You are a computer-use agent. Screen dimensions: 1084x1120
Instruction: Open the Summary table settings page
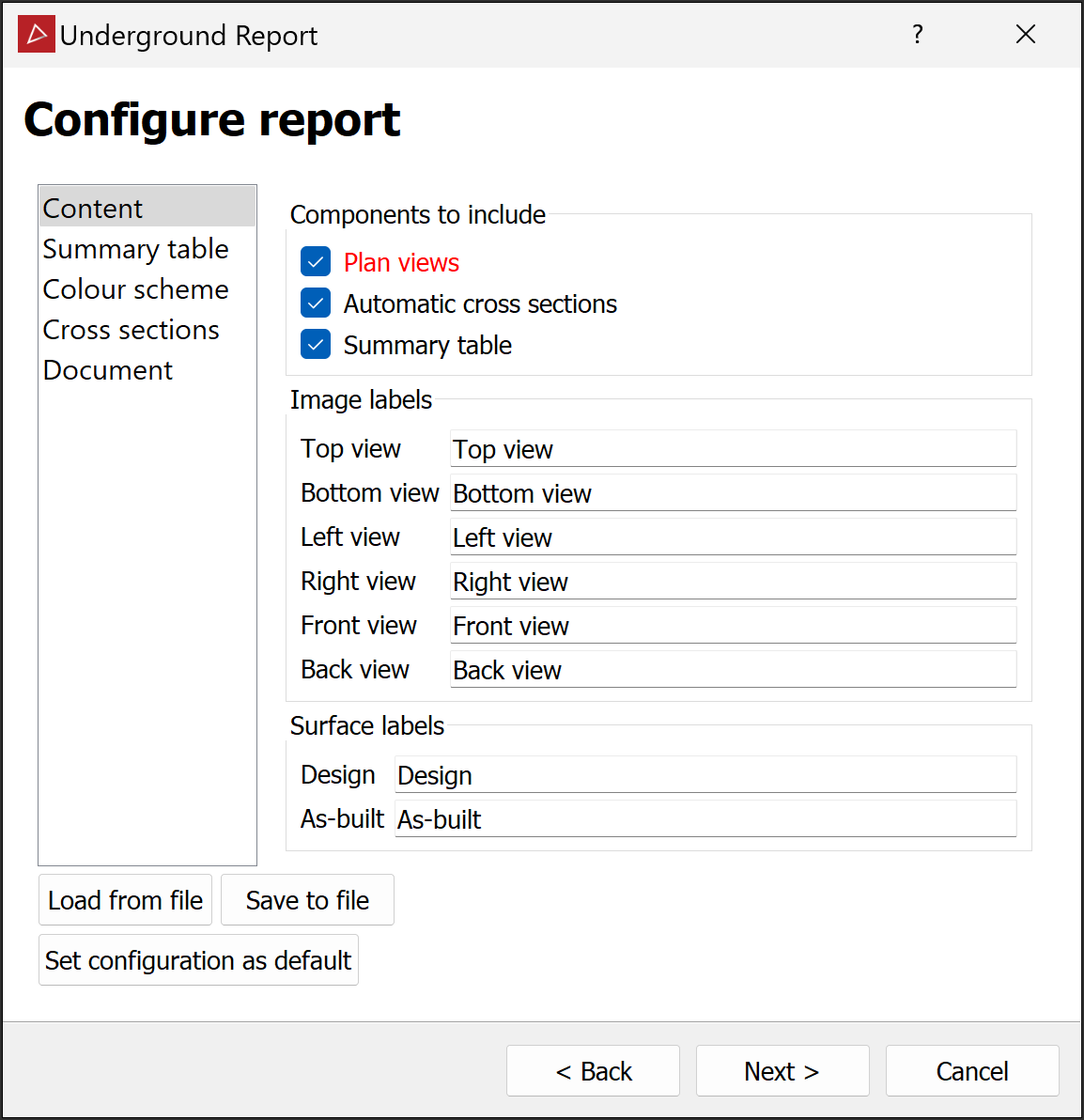(x=135, y=249)
